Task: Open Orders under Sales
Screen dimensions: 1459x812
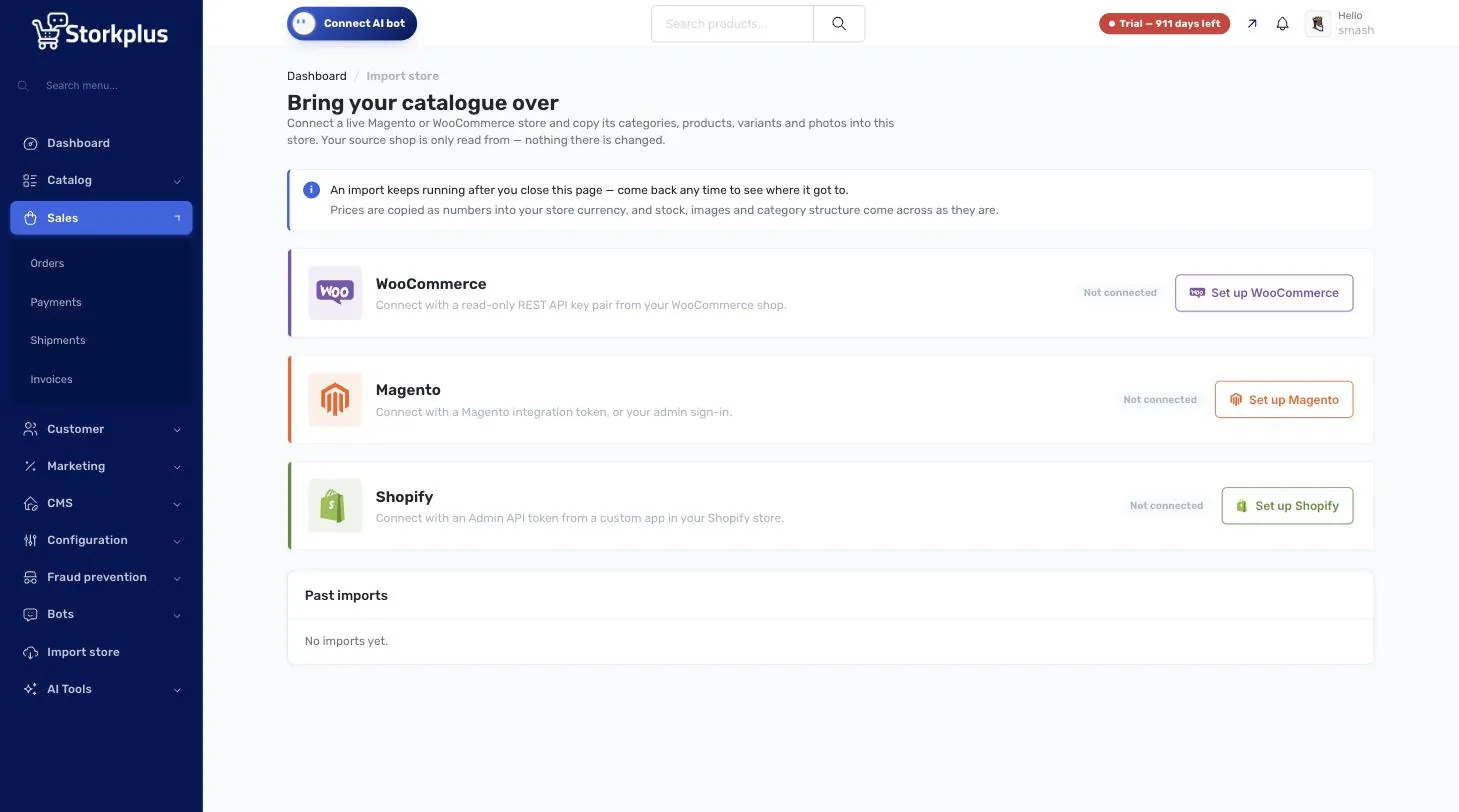Action: coord(47,263)
